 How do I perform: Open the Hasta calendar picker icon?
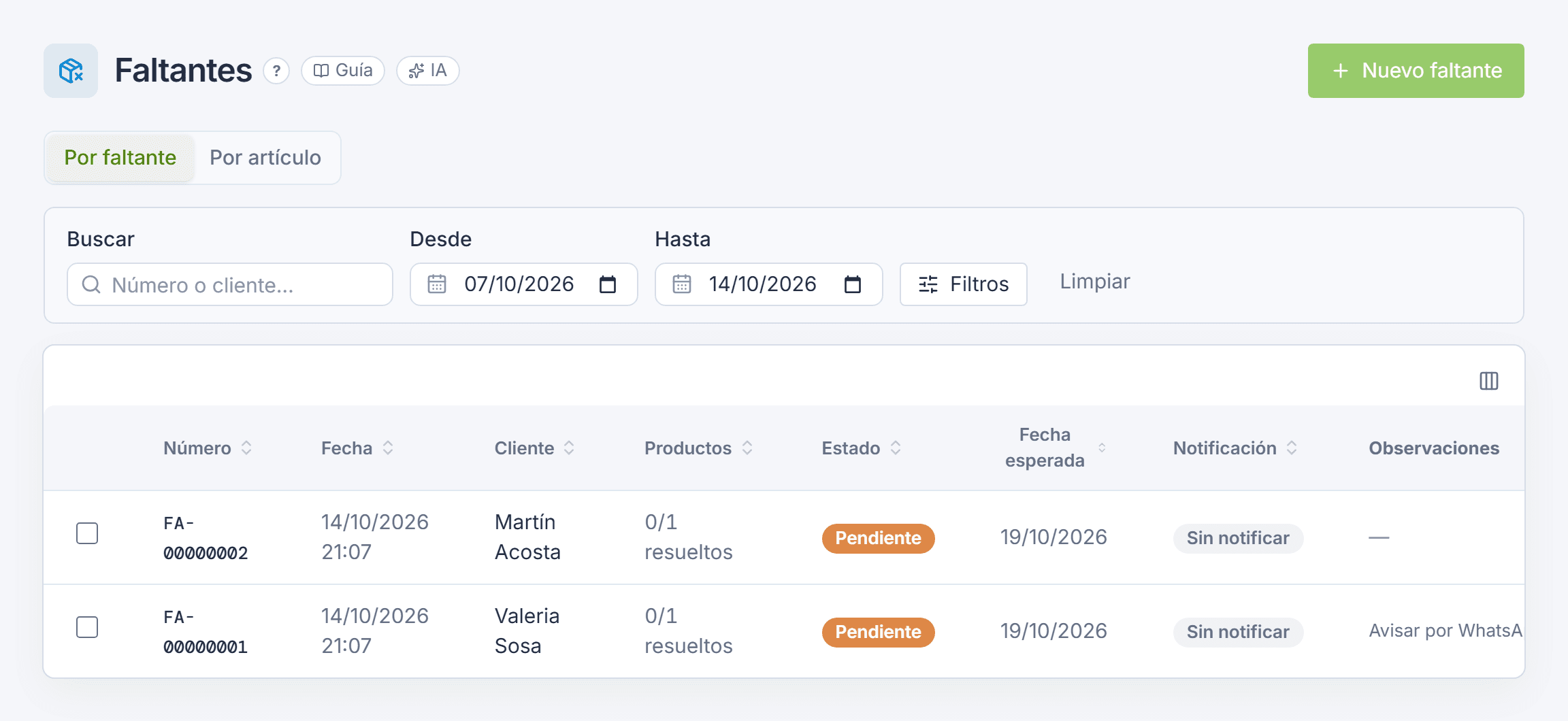coord(853,284)
